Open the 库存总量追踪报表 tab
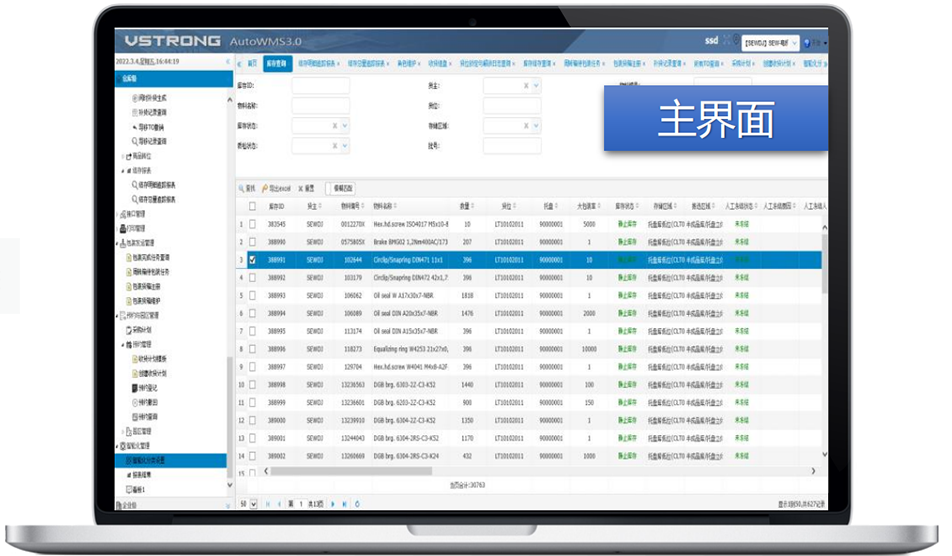Screen dimensions: 952x556 367,64
